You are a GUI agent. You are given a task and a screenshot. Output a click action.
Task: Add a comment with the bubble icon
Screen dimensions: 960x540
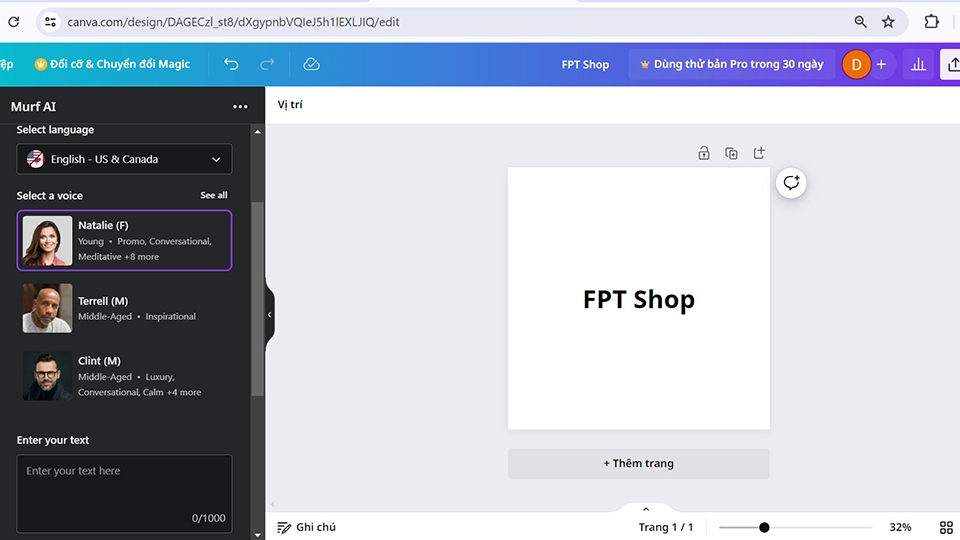[791, 182]
